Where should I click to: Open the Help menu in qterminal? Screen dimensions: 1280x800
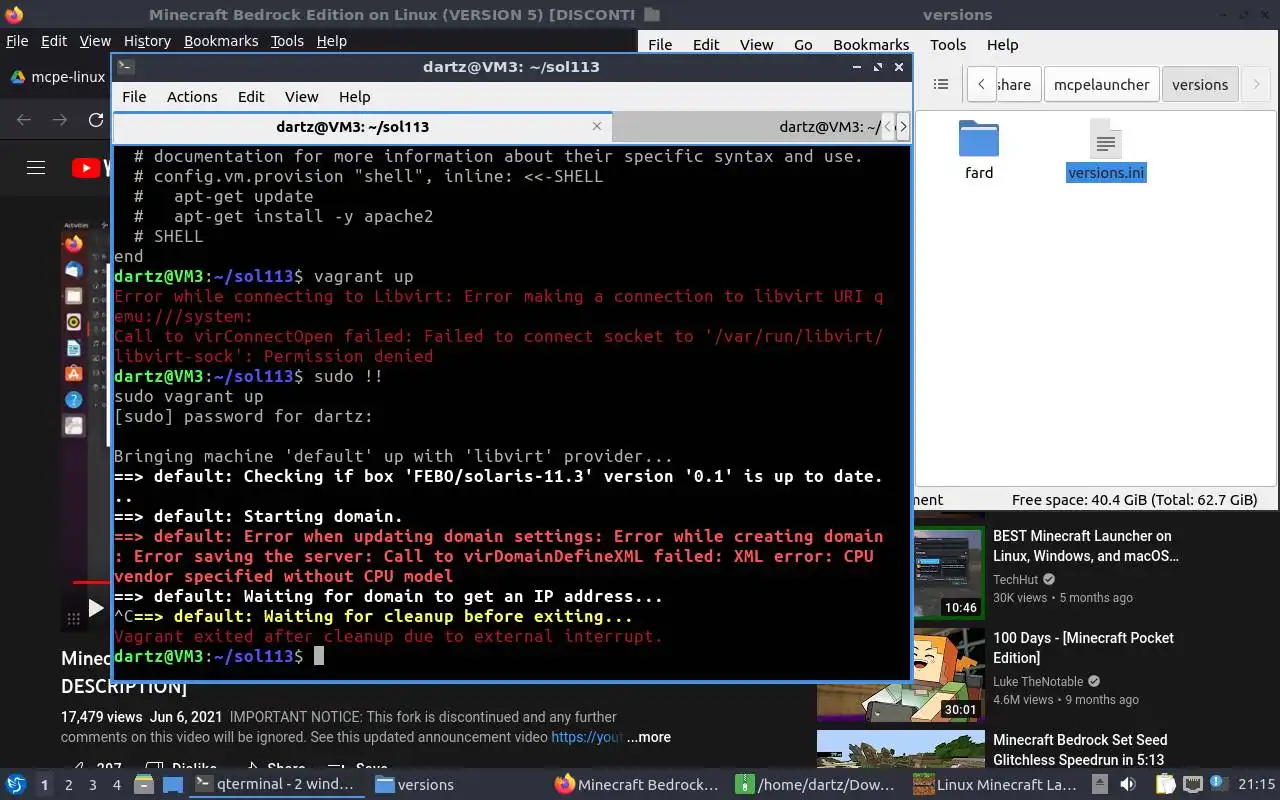coord(354,96)
